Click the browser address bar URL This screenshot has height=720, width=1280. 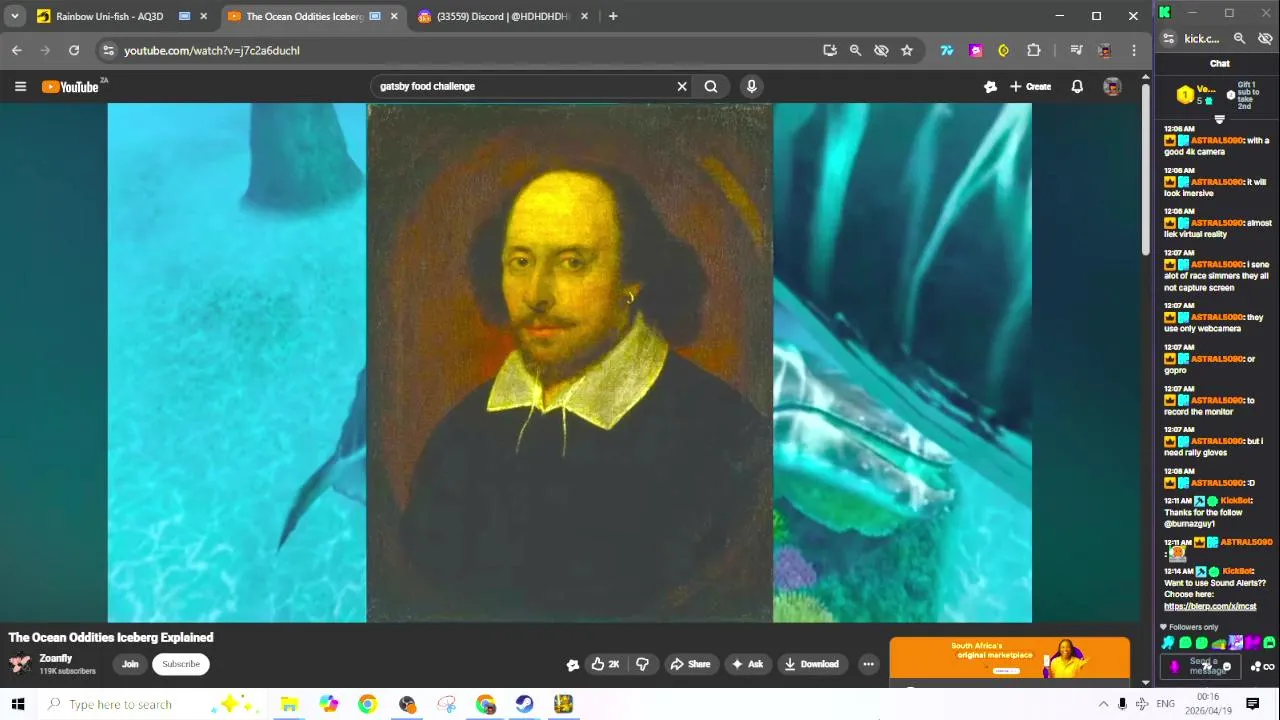[212, 50]
